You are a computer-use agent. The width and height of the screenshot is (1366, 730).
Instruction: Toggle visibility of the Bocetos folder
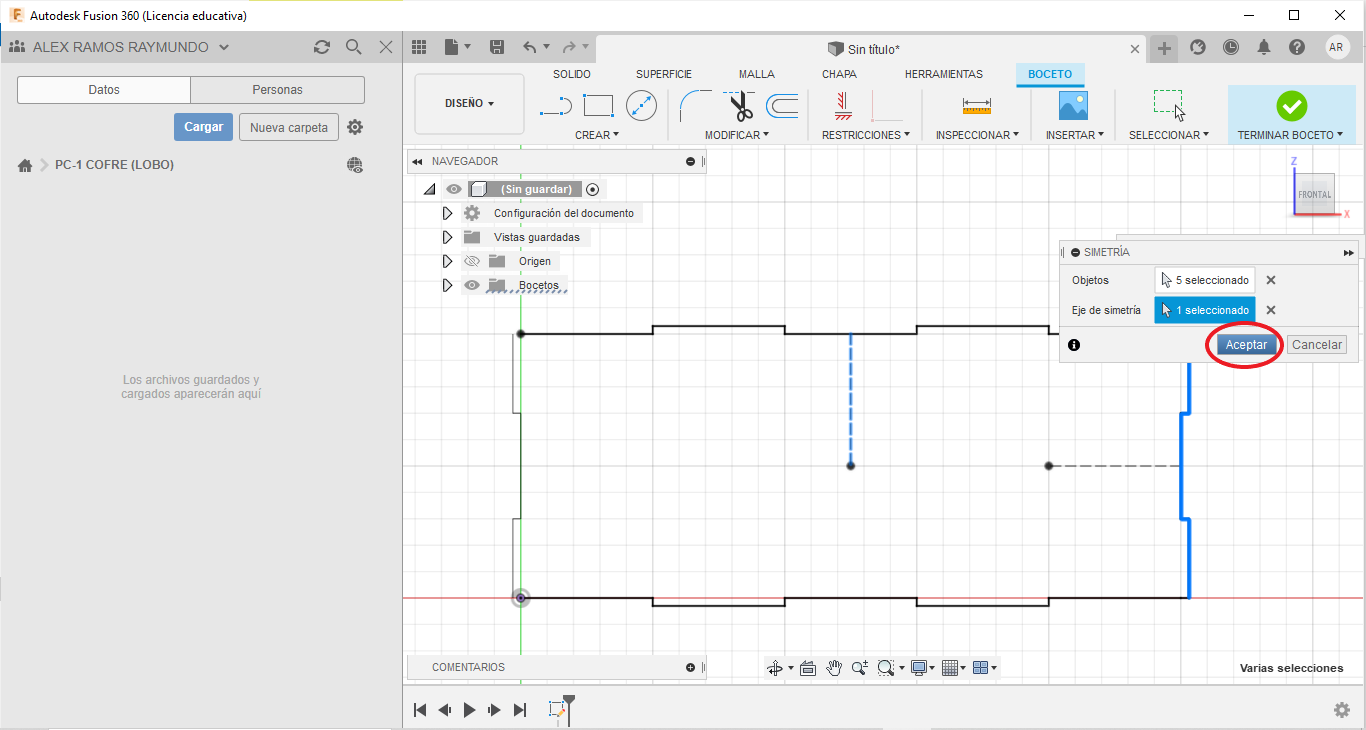(472, 285)
